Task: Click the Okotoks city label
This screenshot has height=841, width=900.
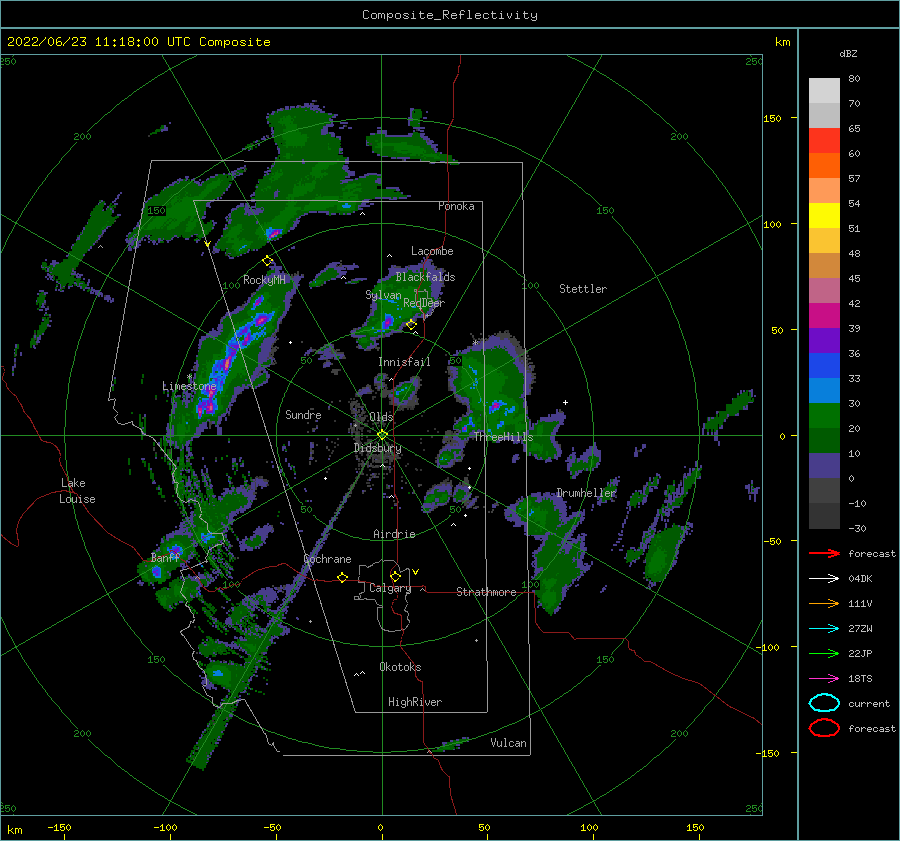Action: 400,667
